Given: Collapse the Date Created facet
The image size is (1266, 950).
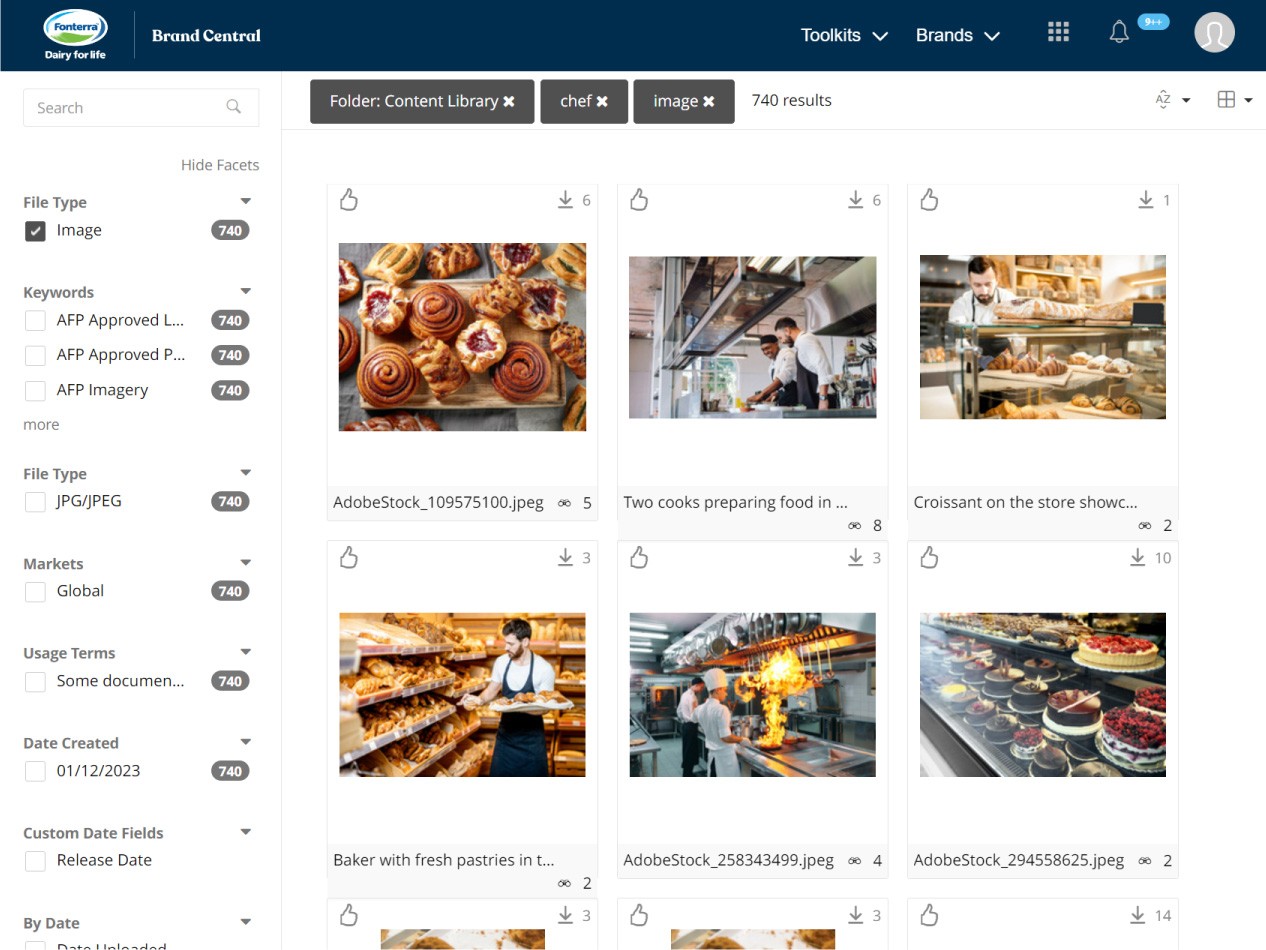Looking at the screenshot, I should click(246, 742).
